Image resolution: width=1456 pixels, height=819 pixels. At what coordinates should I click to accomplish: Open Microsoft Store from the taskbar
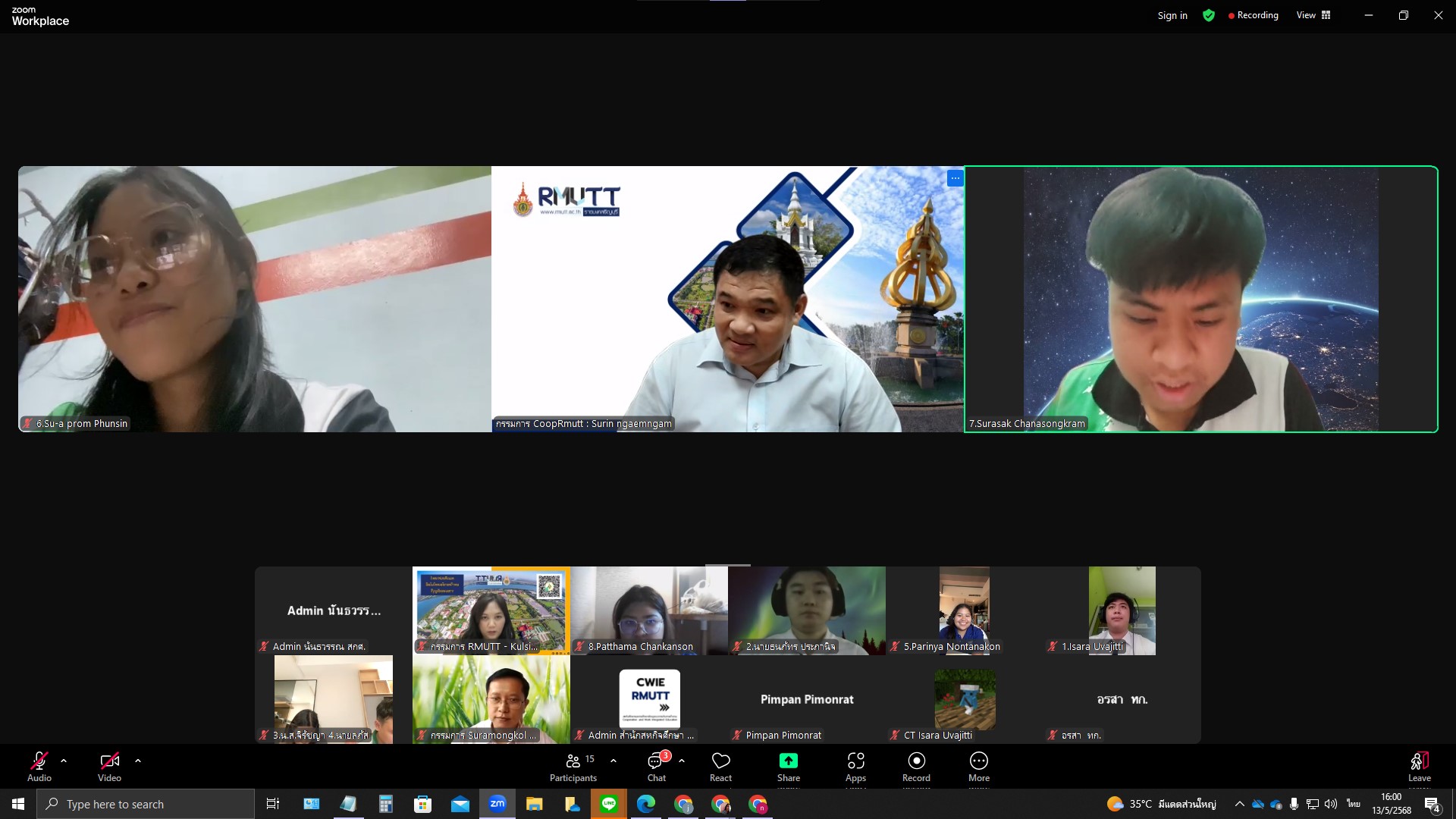423,804
